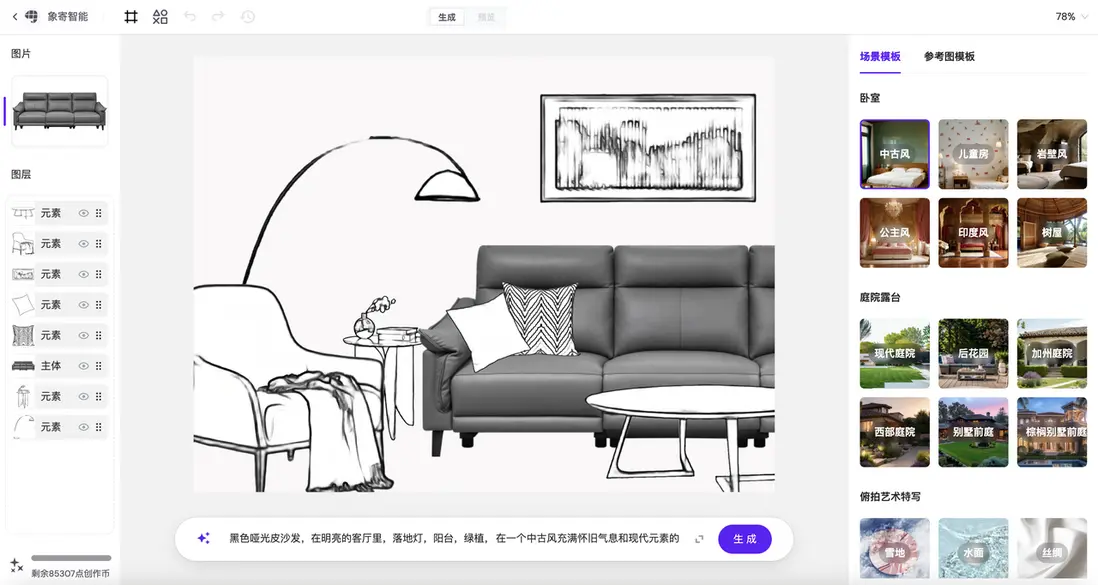
Task: Choose the 加州庭院 template
Action: coord(1052,353)
